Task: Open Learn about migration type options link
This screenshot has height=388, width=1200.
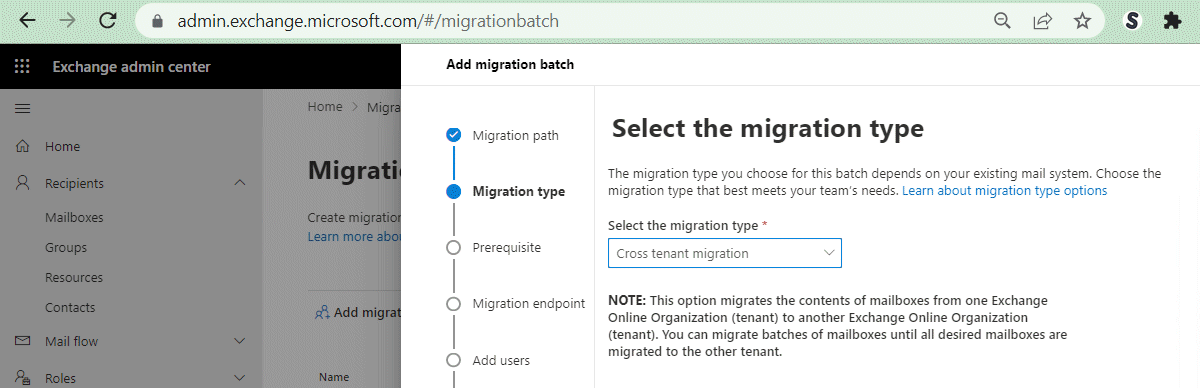Action: (1004, 190)
